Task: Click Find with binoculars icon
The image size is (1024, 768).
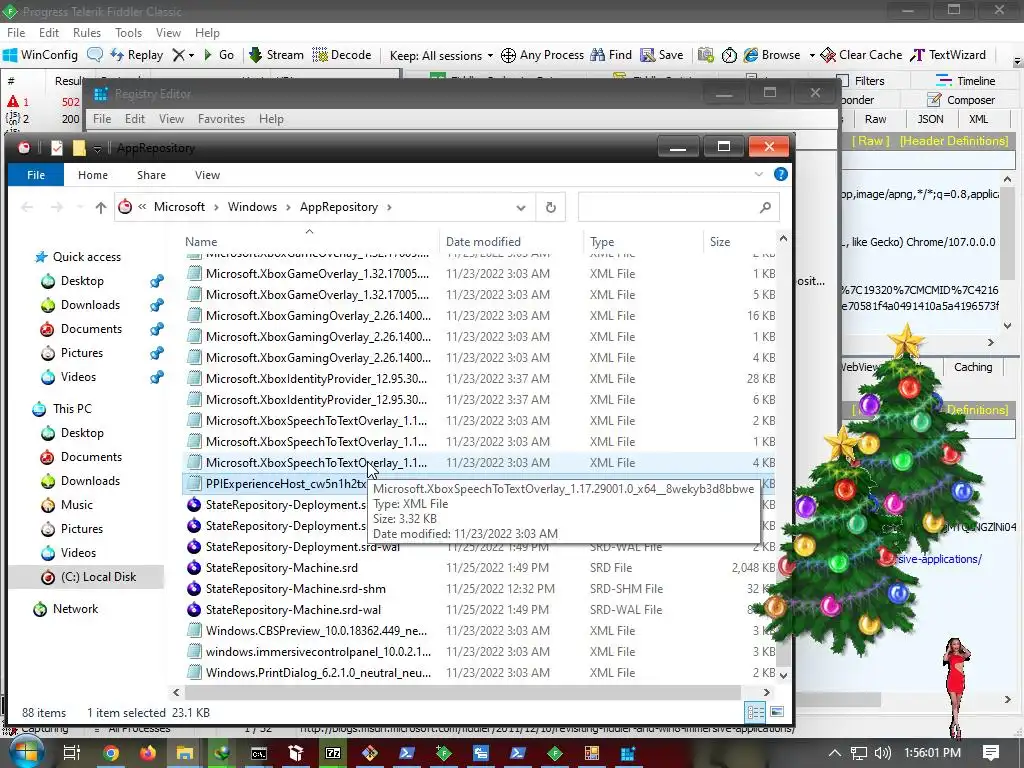Action: (611, 55)
